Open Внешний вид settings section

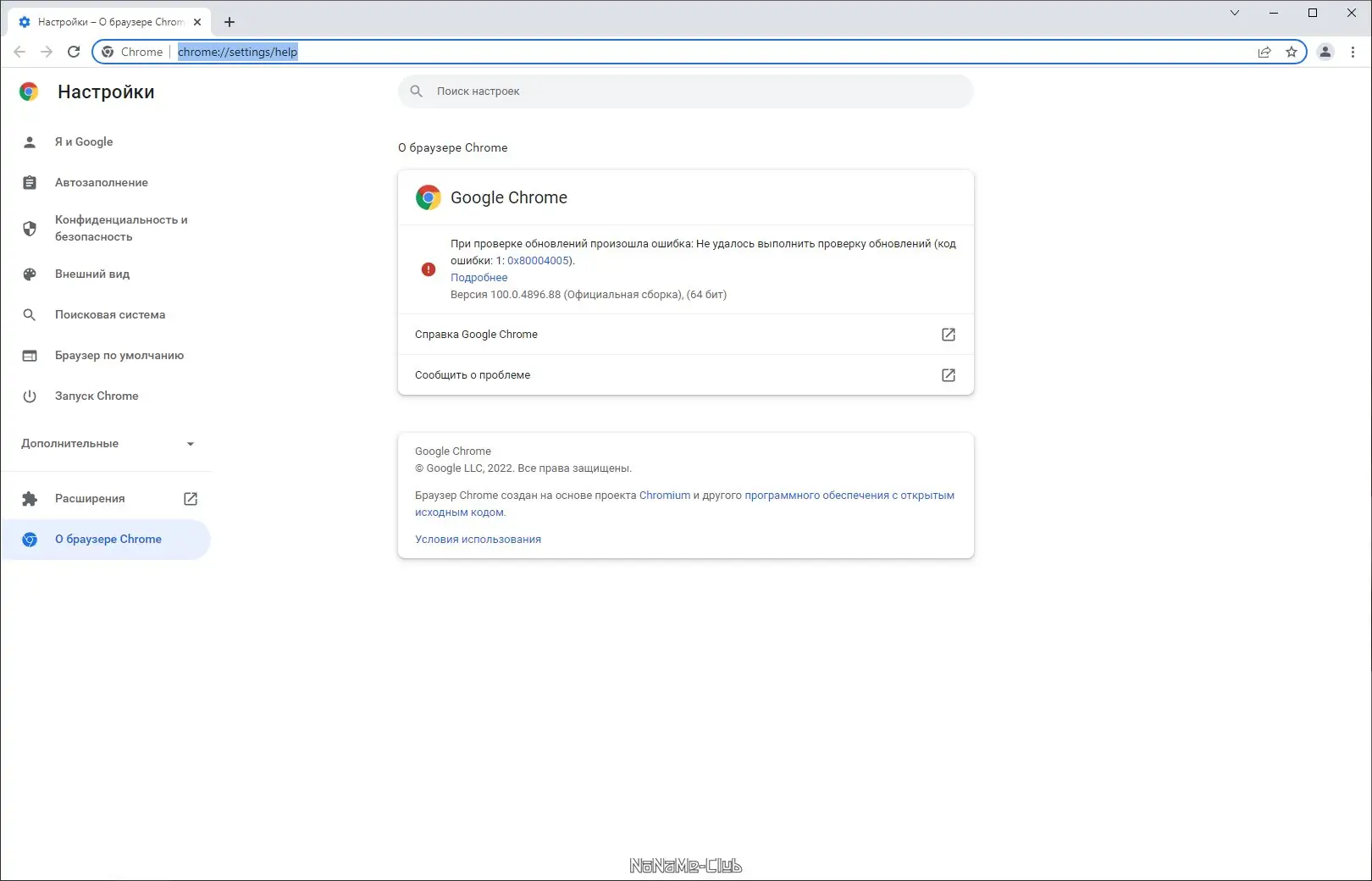click(x=106, y=274)
